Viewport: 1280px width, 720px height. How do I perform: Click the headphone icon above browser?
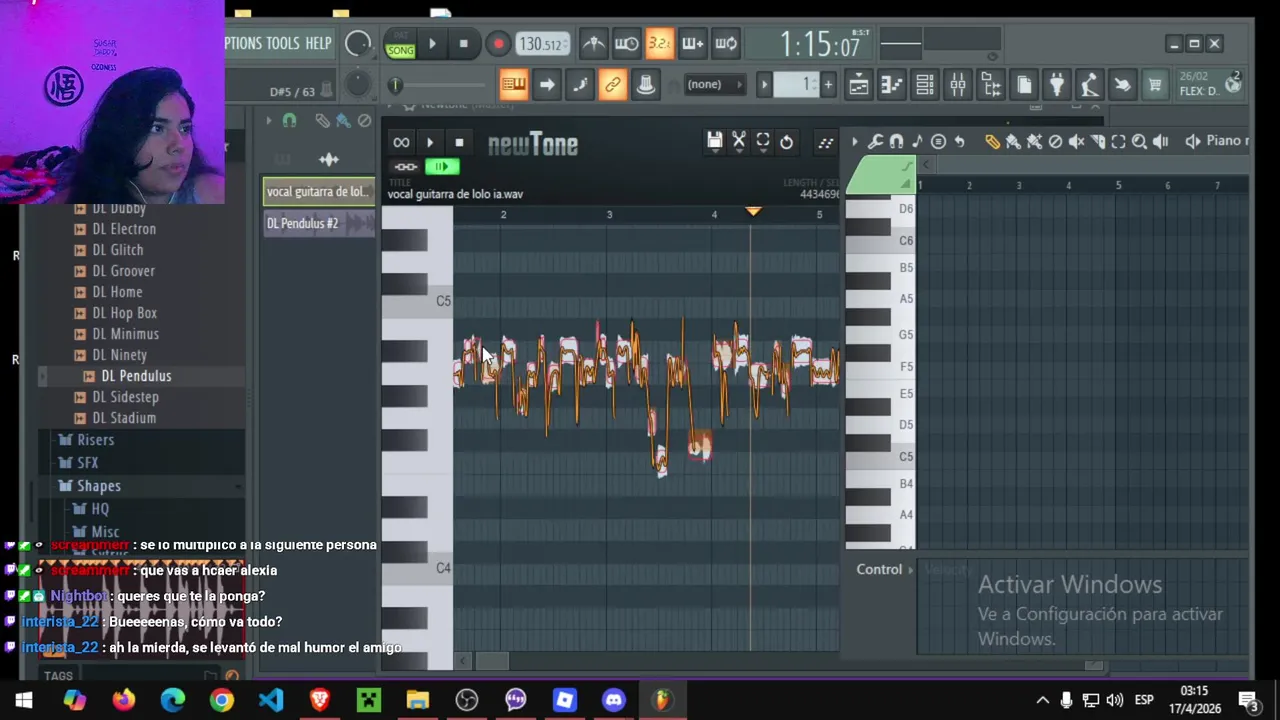coord(289,121)
